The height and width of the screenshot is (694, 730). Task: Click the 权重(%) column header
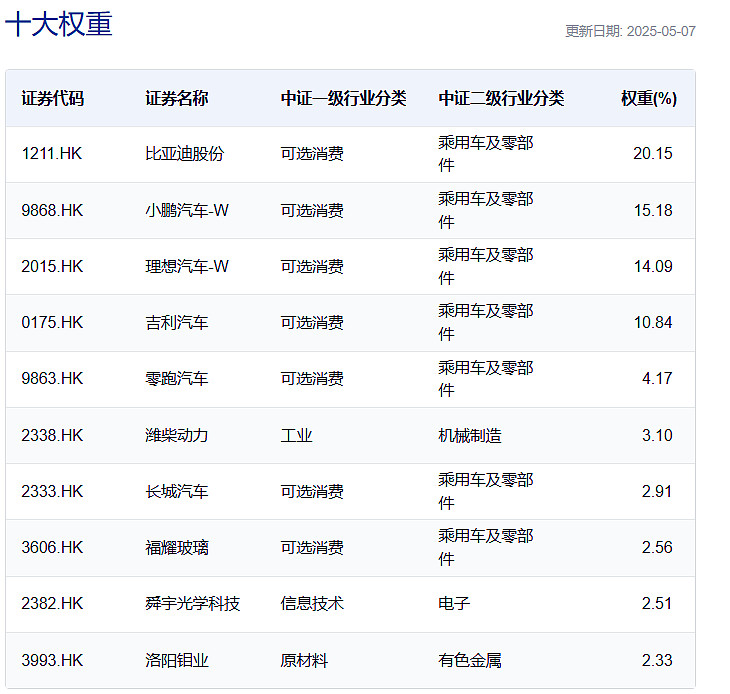point(649,98)
